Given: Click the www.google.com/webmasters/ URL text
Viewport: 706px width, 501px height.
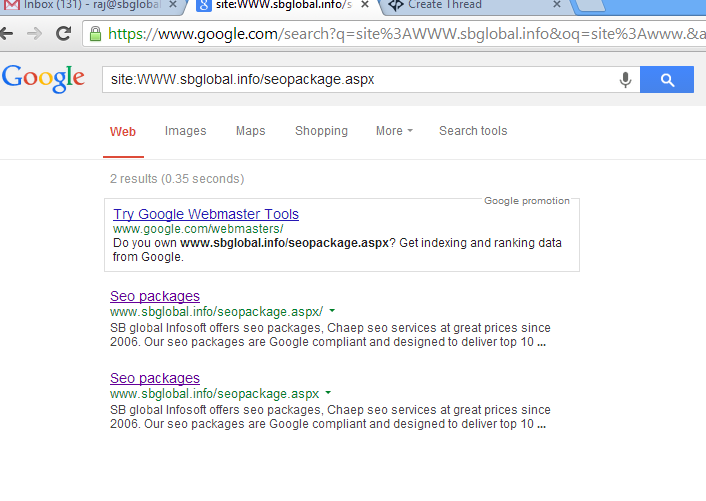Looking at the screenshot, I should pos(198,229).
